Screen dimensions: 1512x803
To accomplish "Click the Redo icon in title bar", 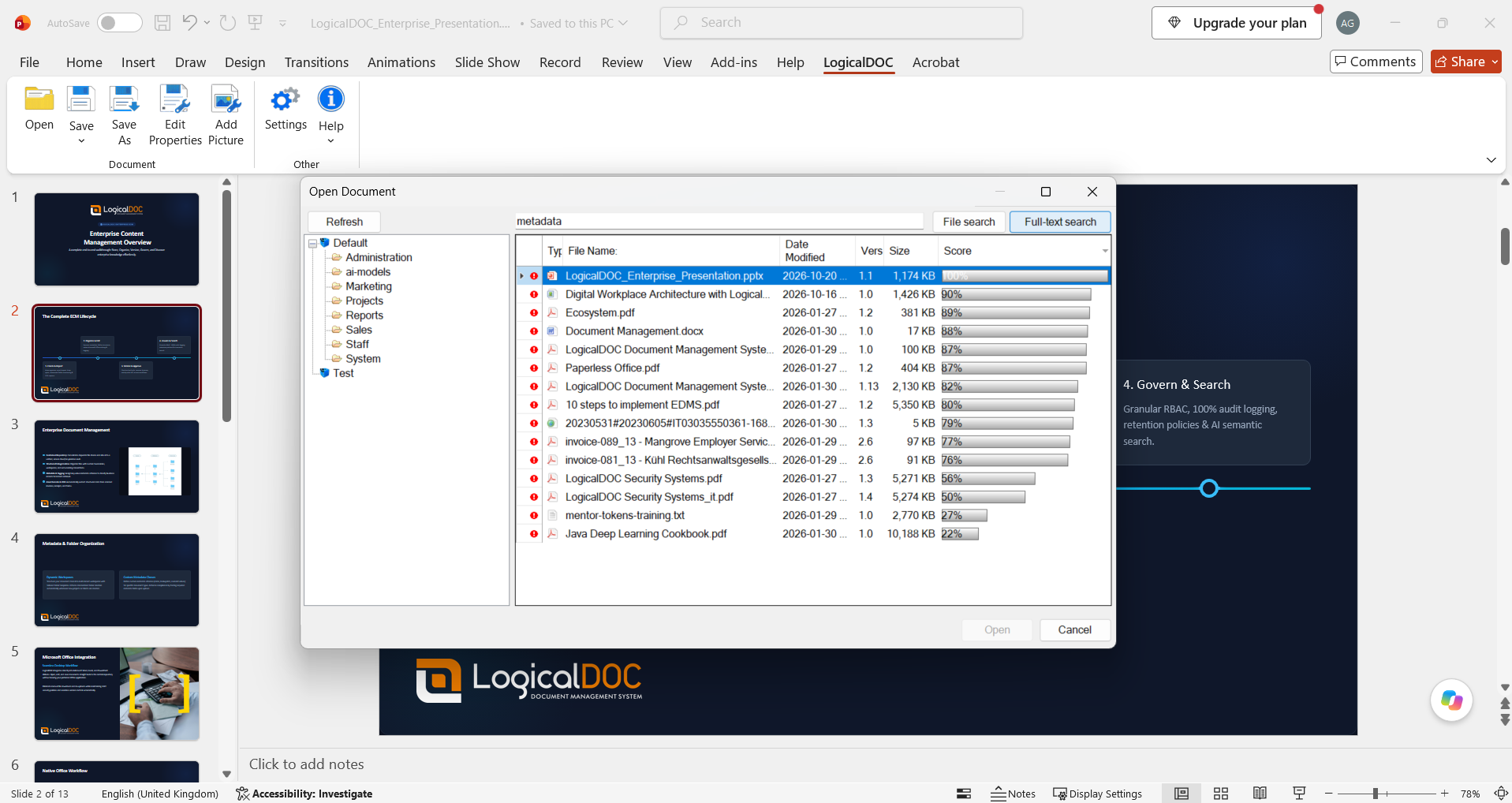I will click(x=228, y=23).
